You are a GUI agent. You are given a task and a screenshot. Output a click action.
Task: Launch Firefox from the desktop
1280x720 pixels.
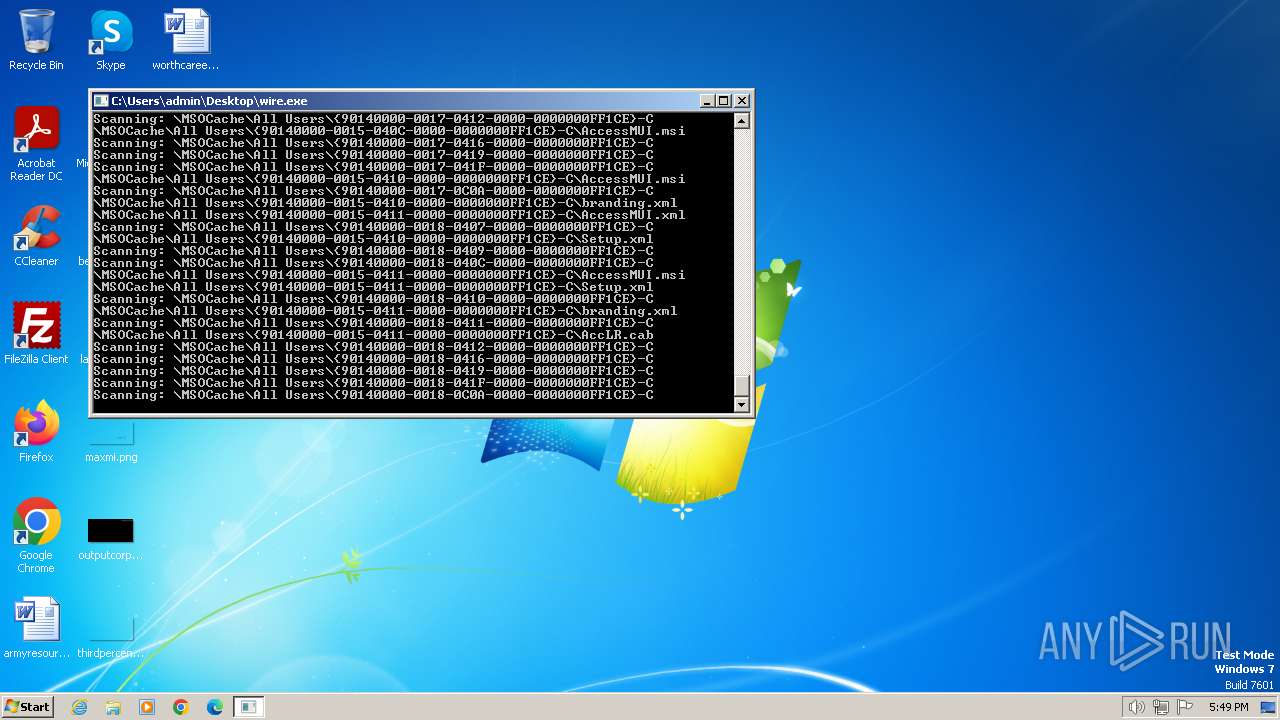point(36,432)
